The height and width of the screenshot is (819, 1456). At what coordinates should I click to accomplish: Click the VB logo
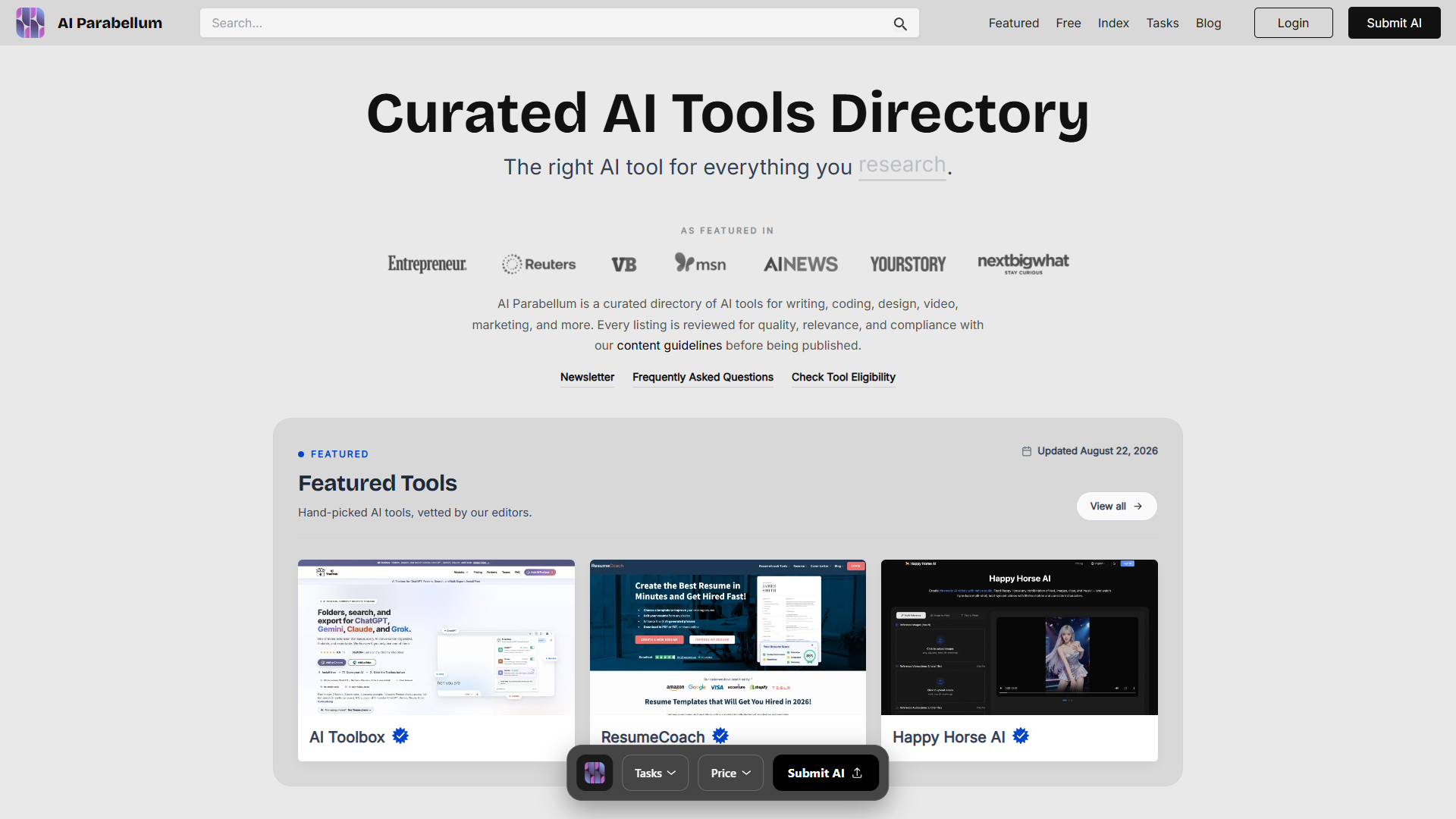coord(624,265)
